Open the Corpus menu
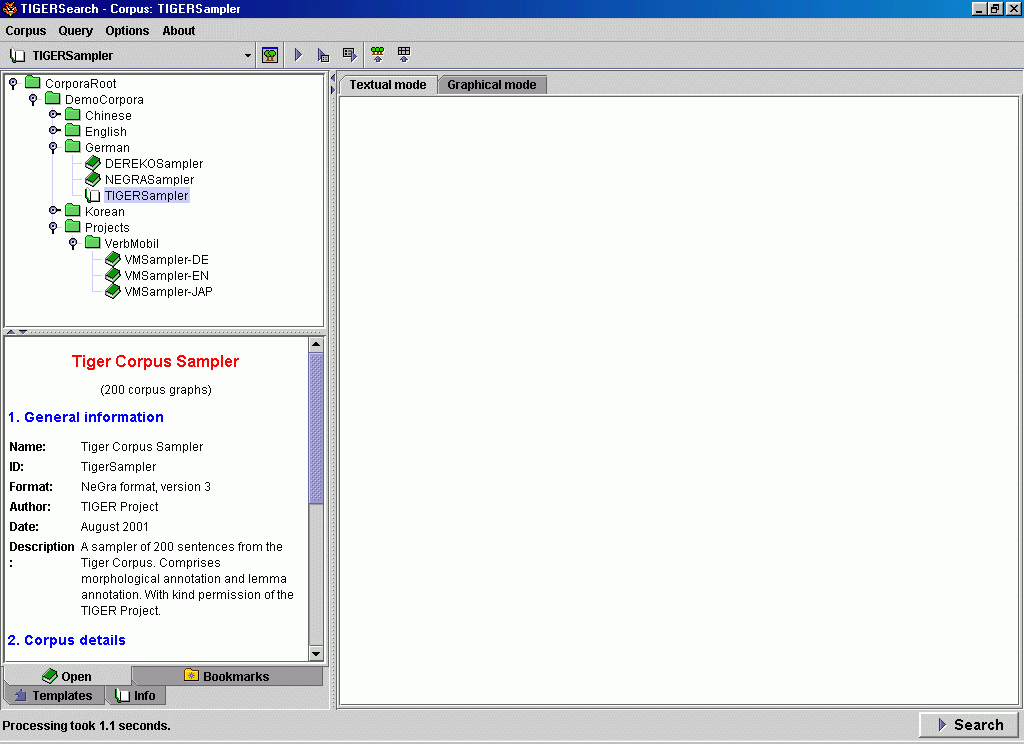Viewport: 1024px width, 744px height. click(x=26, y=31)
